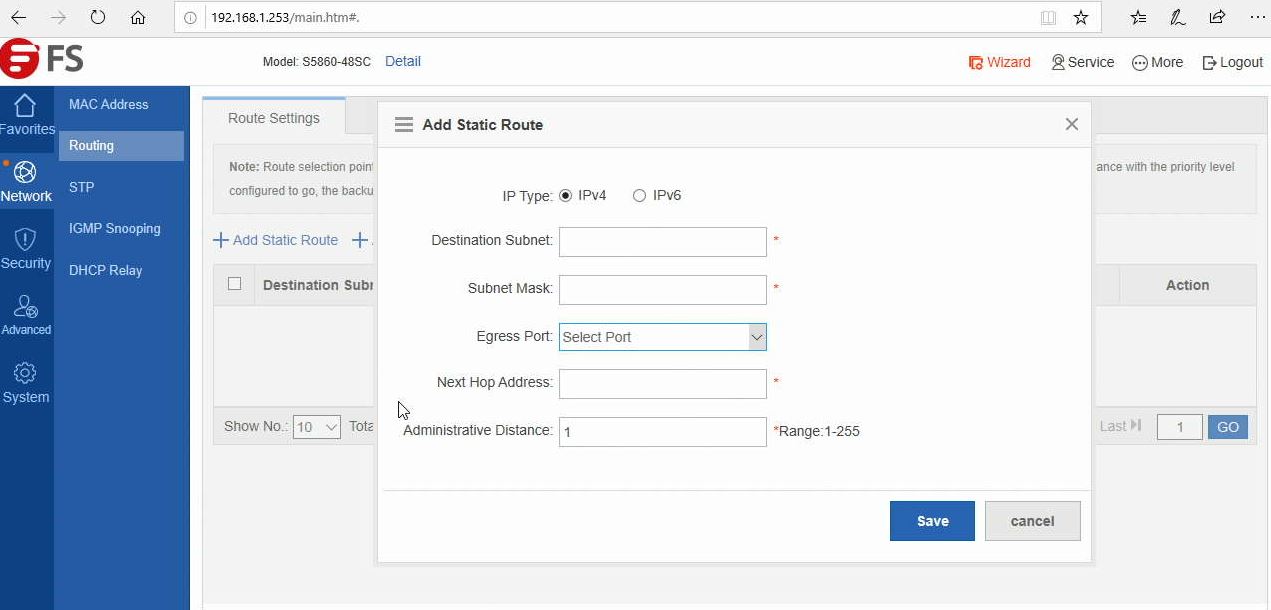1271x610 pixels.
Task: Expand the Egress Port Select Port dropdown
Action: tap(662, 337)
